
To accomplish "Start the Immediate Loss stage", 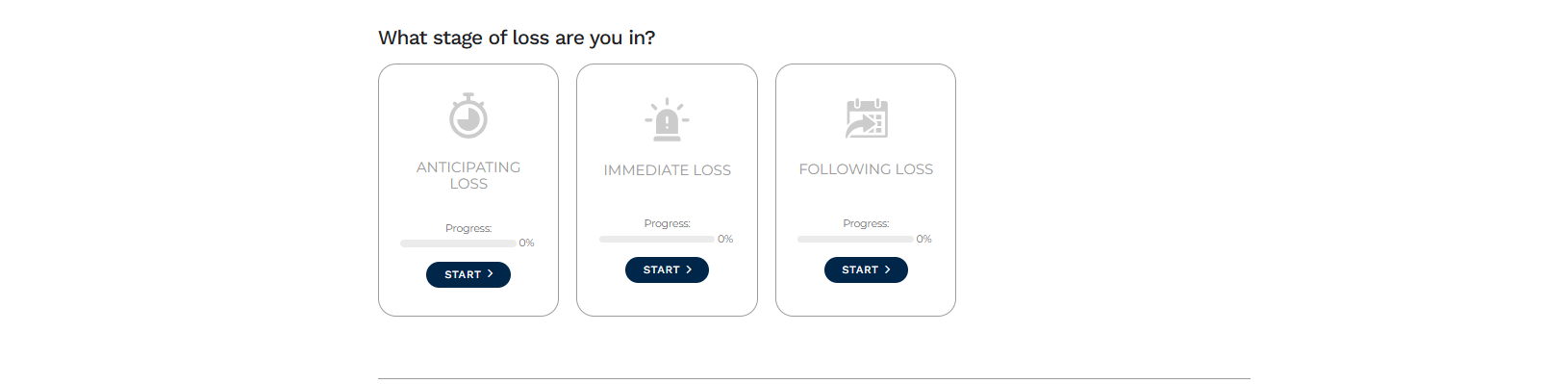I will (x=667, y=269).
